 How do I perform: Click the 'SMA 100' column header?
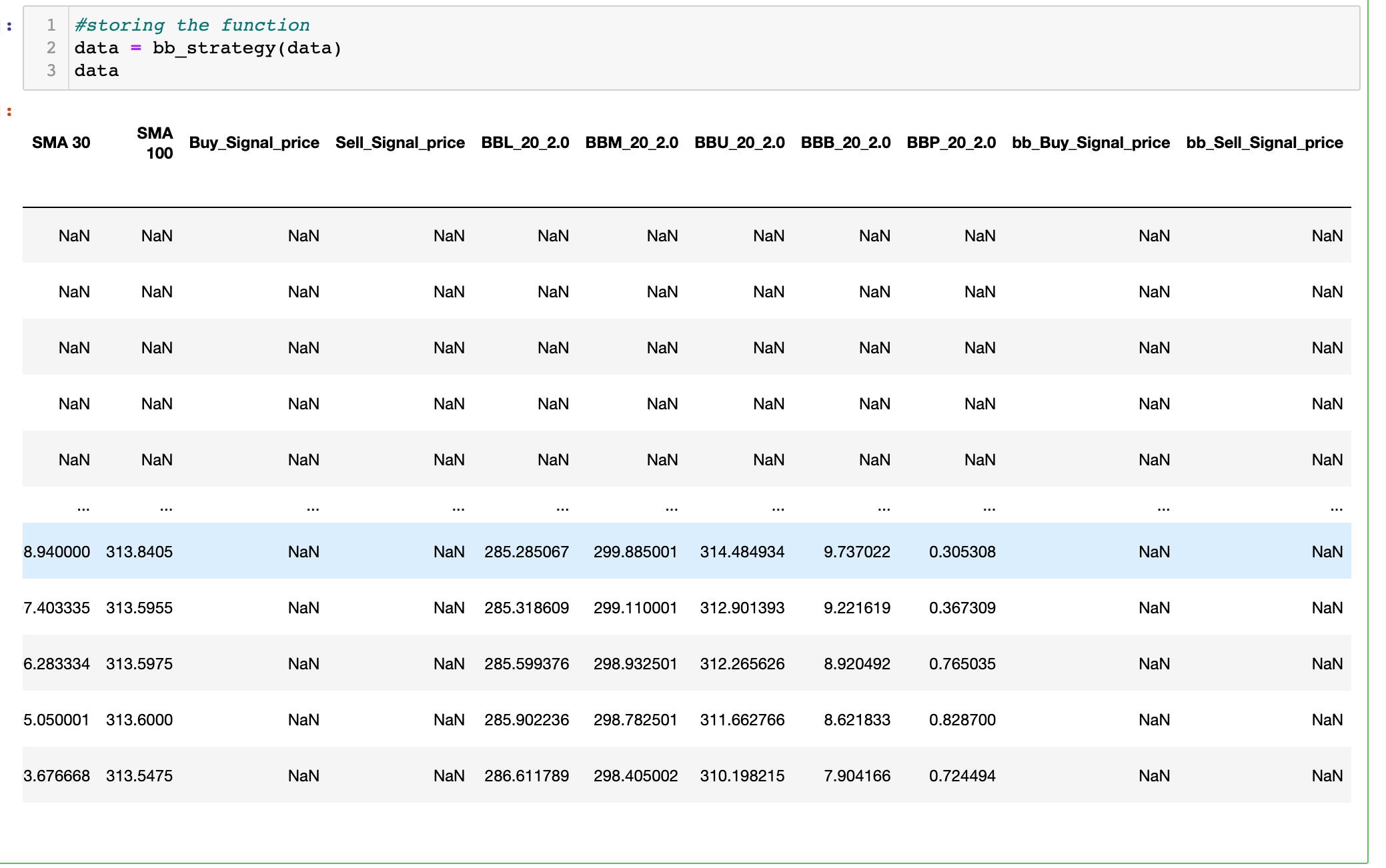(x=155, y=143)
